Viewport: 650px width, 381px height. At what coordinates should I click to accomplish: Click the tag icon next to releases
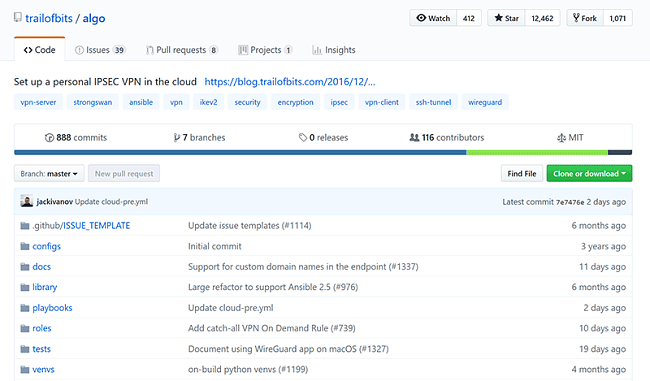click(x=303, y=138)
